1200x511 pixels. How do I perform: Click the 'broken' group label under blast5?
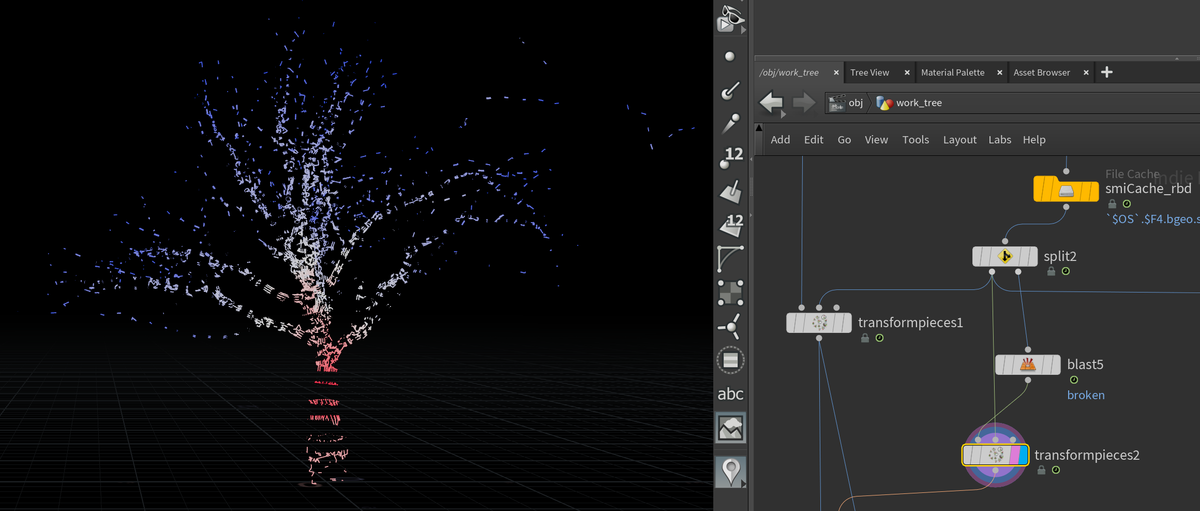tap(1086, 395)
